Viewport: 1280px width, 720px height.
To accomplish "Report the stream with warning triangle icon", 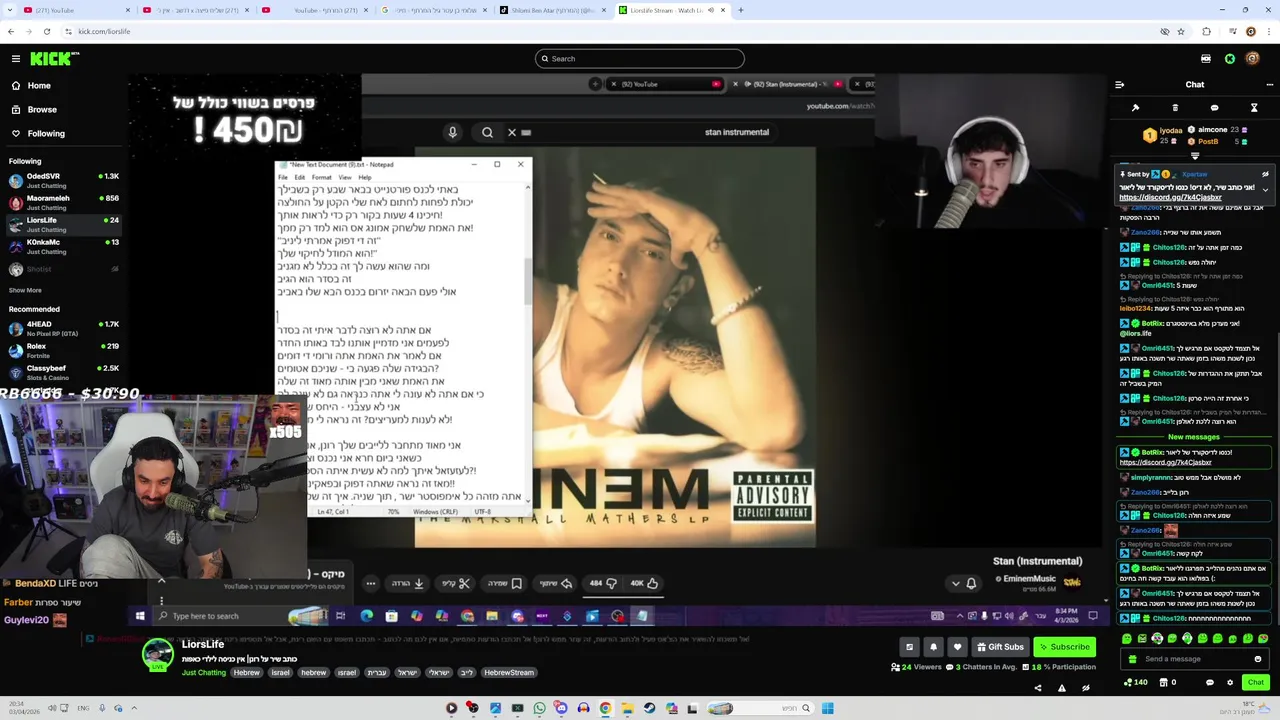I will [x=1061, y=688].
